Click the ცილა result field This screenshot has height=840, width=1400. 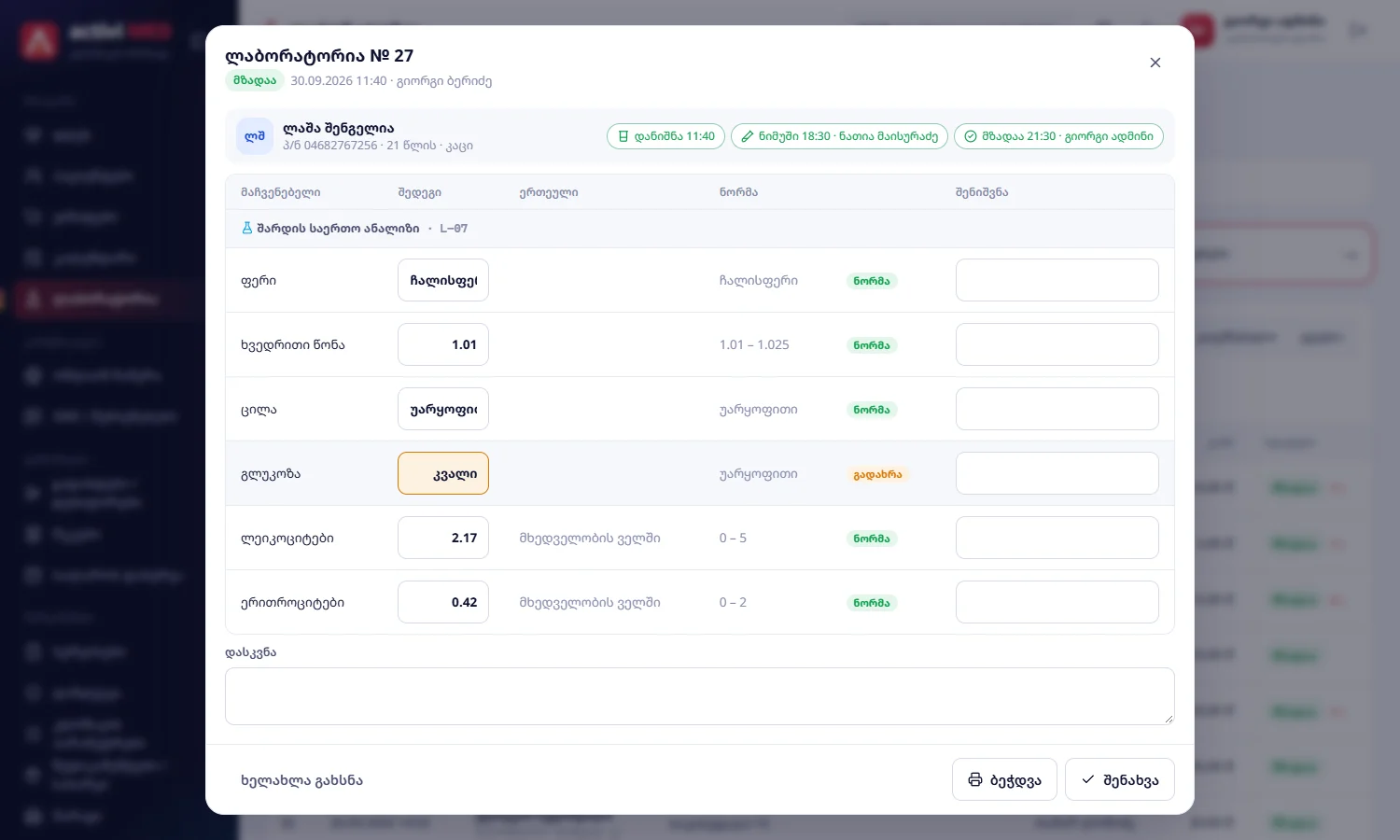[443, 409]
